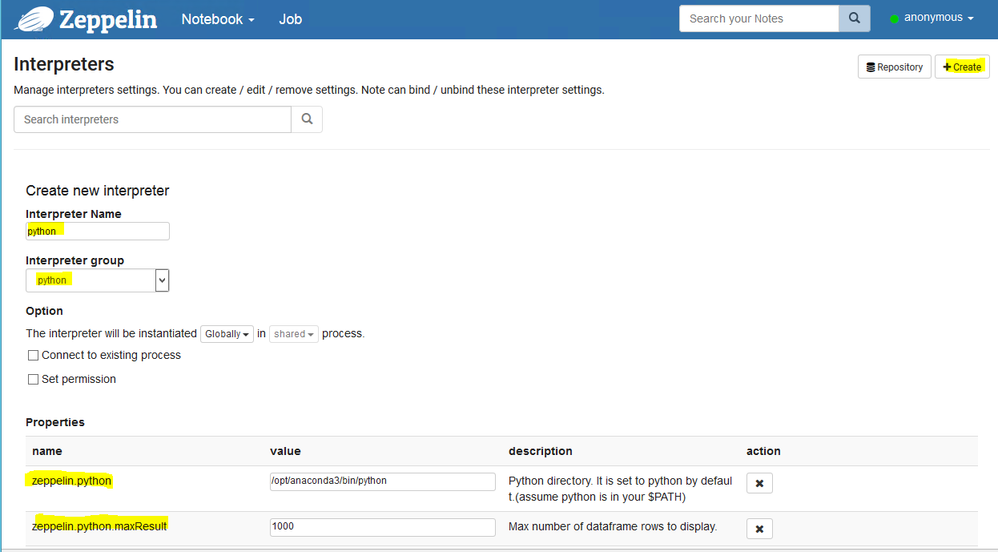
Task: Enable Connect to existing process
Action: tap(33, 355)
